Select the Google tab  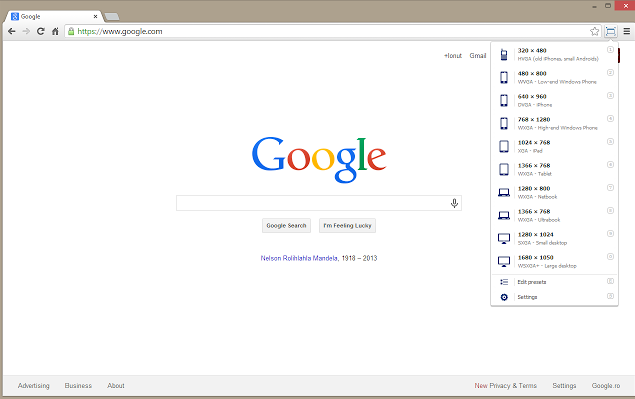click(x=53, y=17)
